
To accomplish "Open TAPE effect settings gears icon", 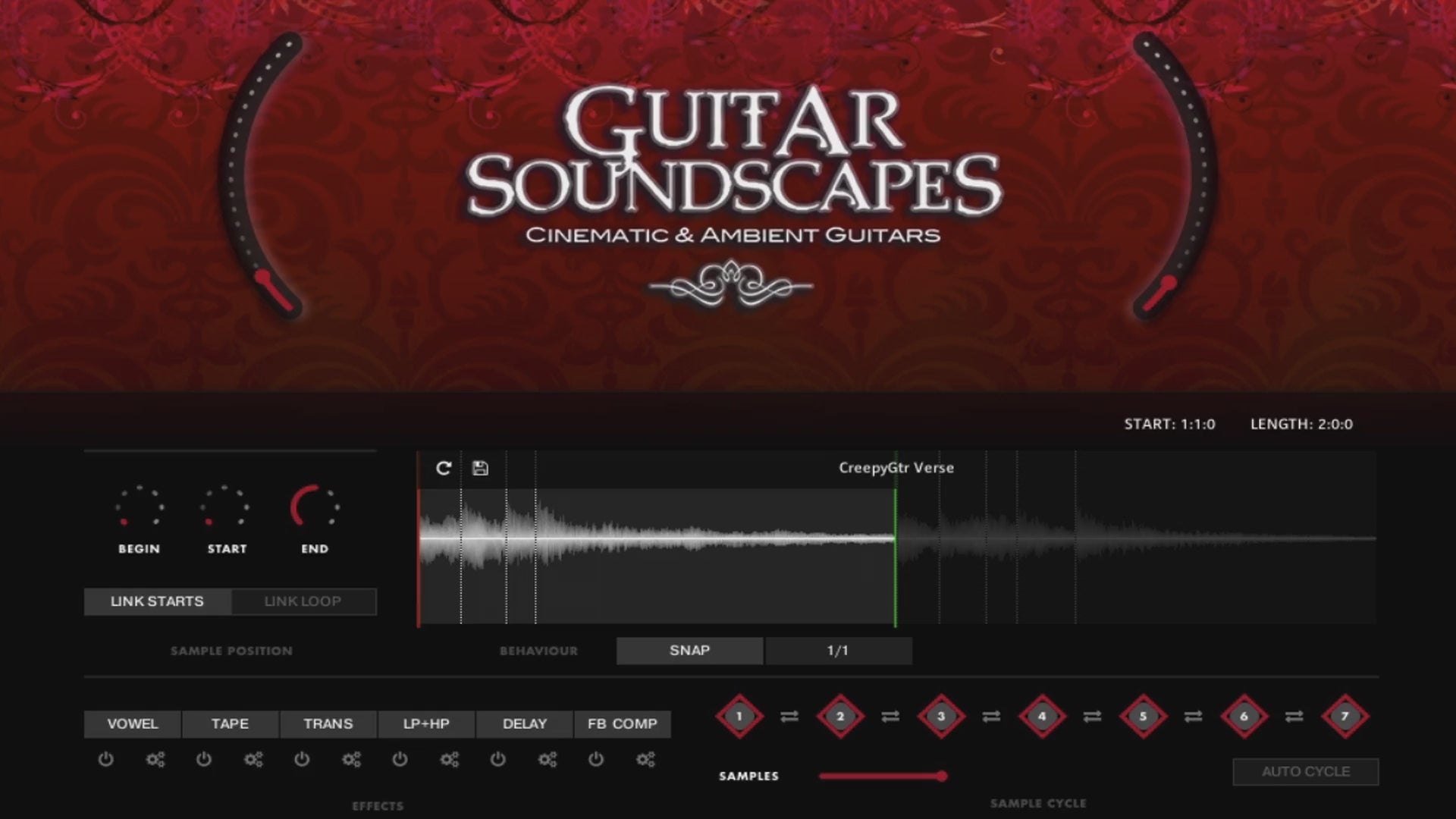I will coord(253,759).
